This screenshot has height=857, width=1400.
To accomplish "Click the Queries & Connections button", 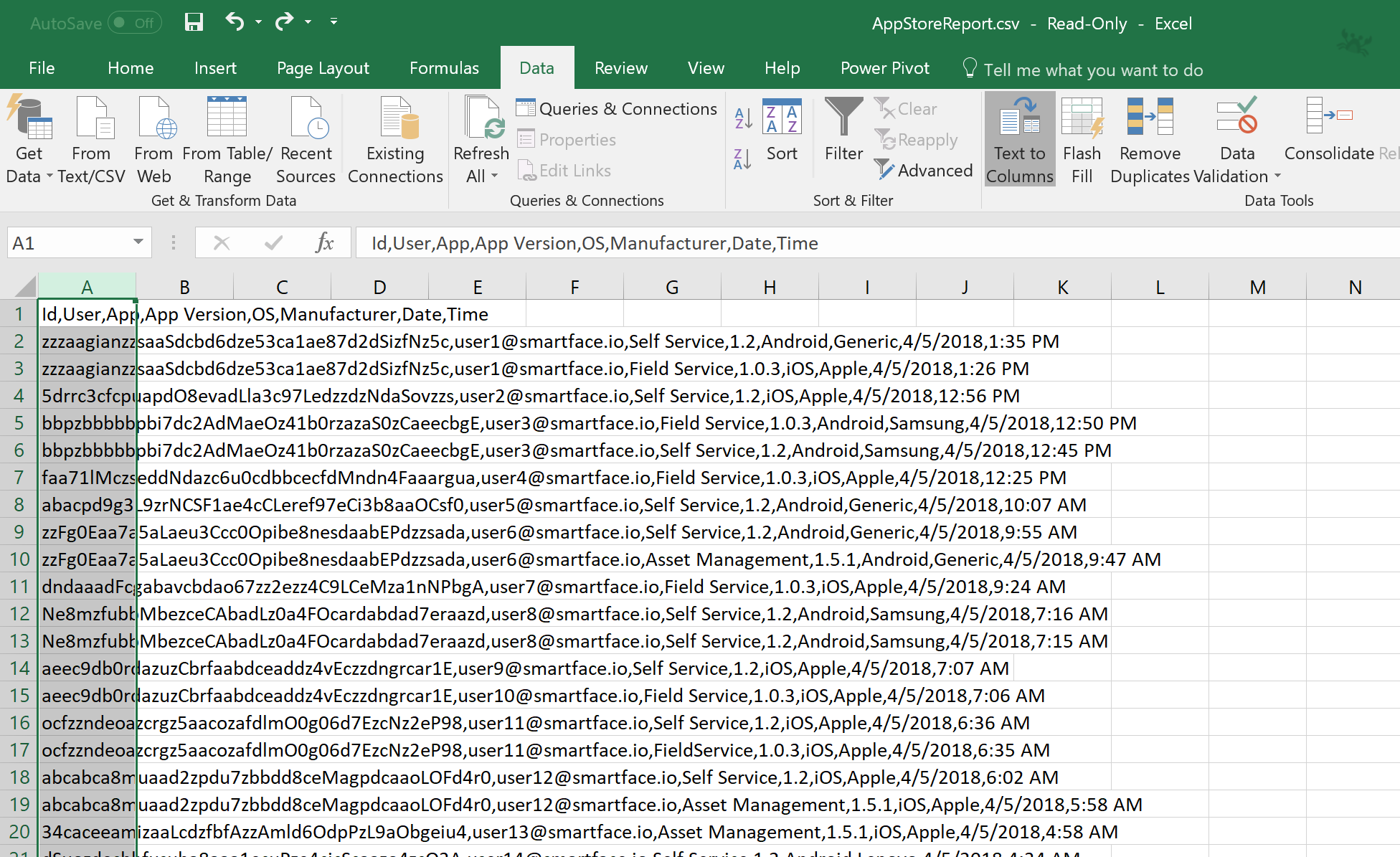I will click(617, 109).
